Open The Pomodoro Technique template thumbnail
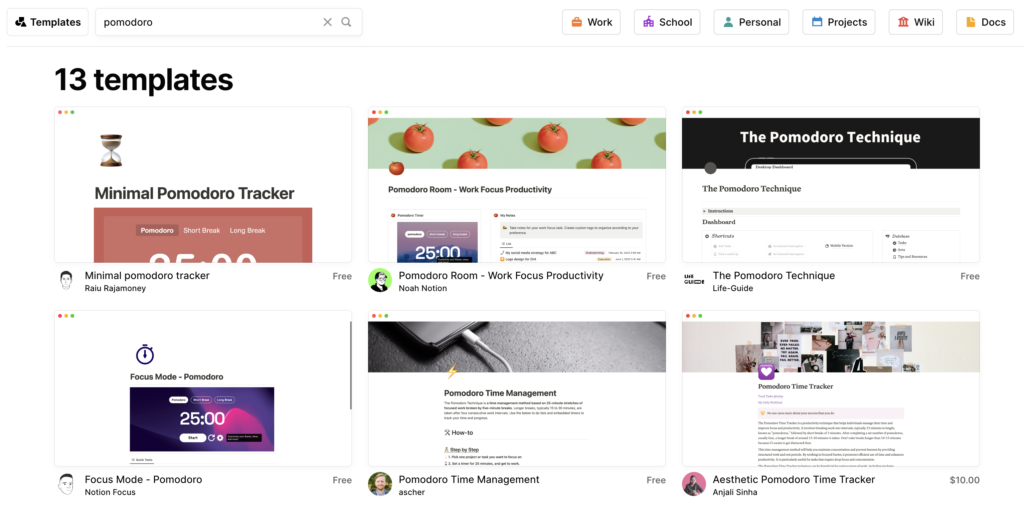 pos(830,185)
